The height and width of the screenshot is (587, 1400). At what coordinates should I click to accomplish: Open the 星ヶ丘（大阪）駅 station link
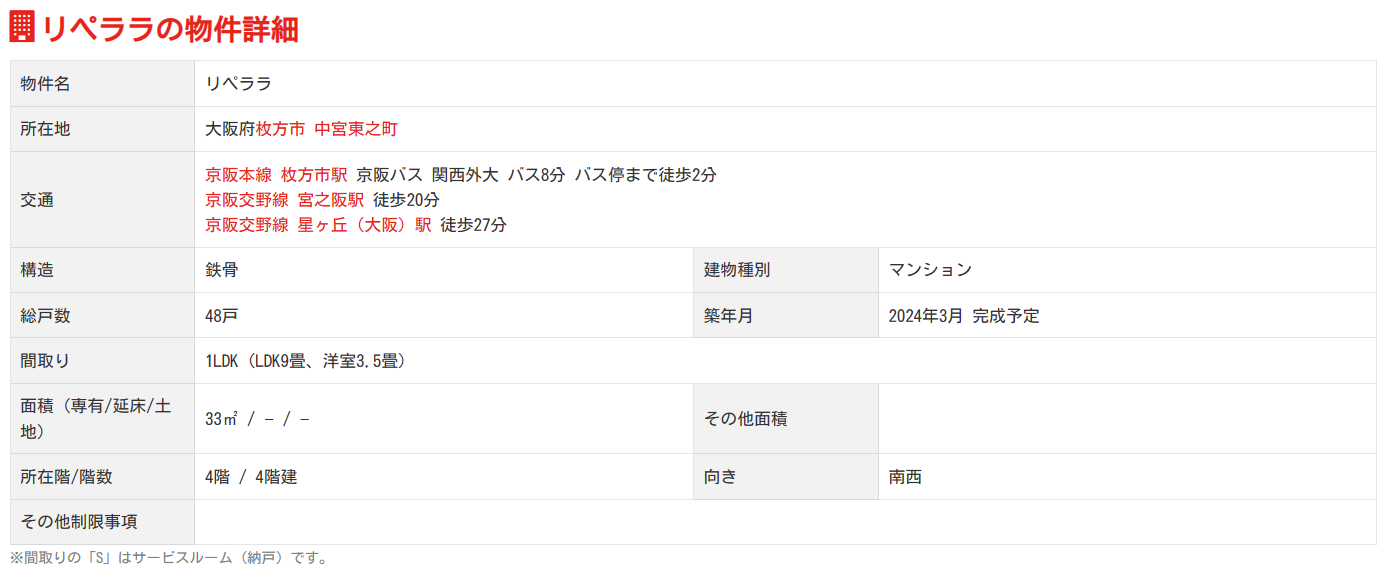pyautogui.click(x=364, y=225)
